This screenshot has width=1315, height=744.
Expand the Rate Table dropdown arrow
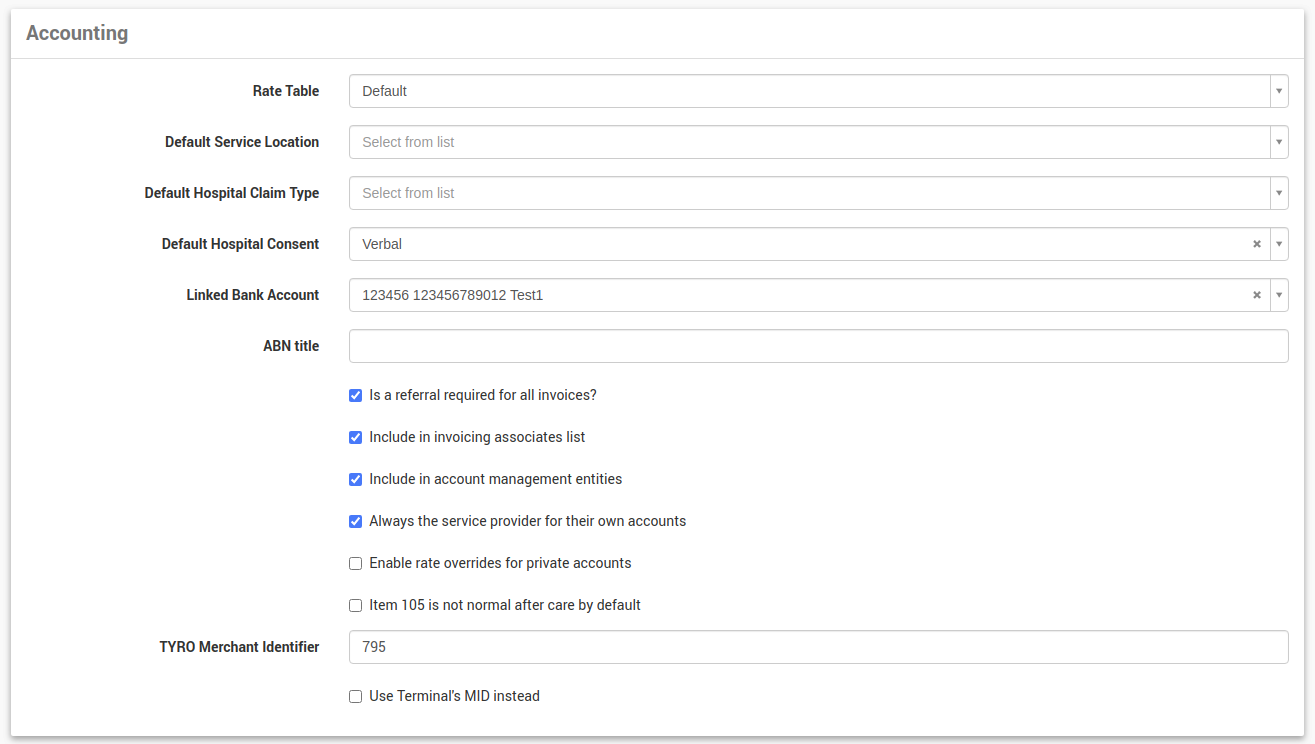point(1279,91)
